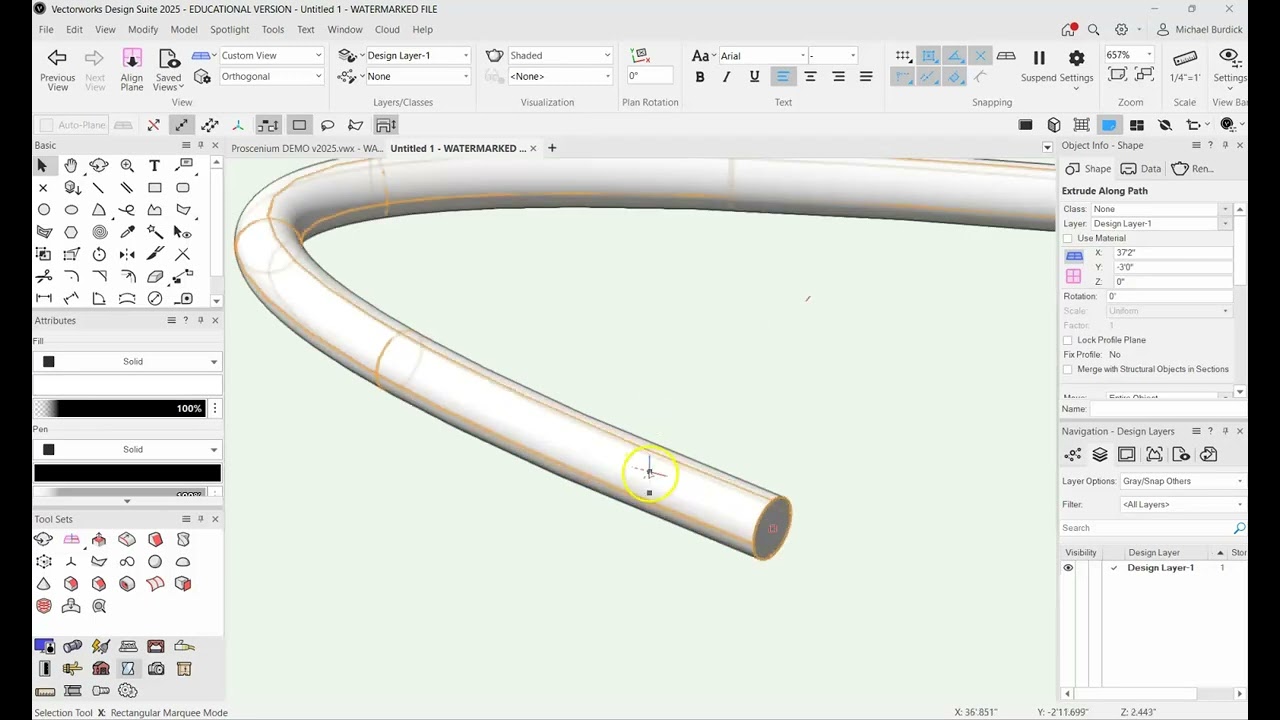Toggle Snap to Object
This screenshot has height=720, width=1280.
[x=929, y=56]
